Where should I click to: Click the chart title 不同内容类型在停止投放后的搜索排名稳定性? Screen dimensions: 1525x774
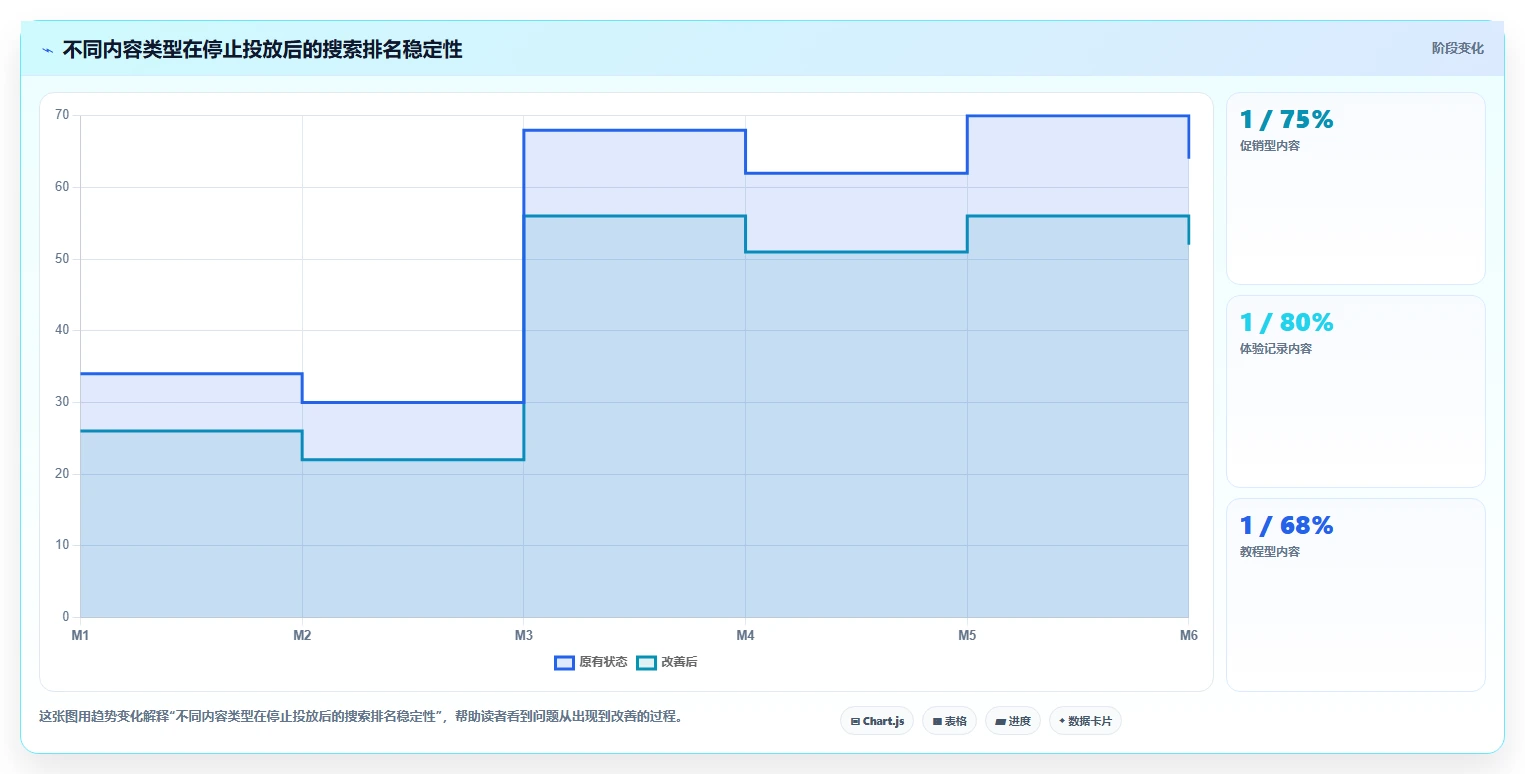point(262,50)
